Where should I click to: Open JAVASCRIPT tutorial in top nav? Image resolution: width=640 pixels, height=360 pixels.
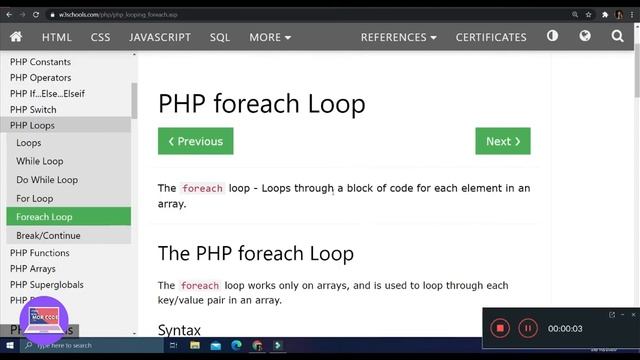click(x=160, y=37)
